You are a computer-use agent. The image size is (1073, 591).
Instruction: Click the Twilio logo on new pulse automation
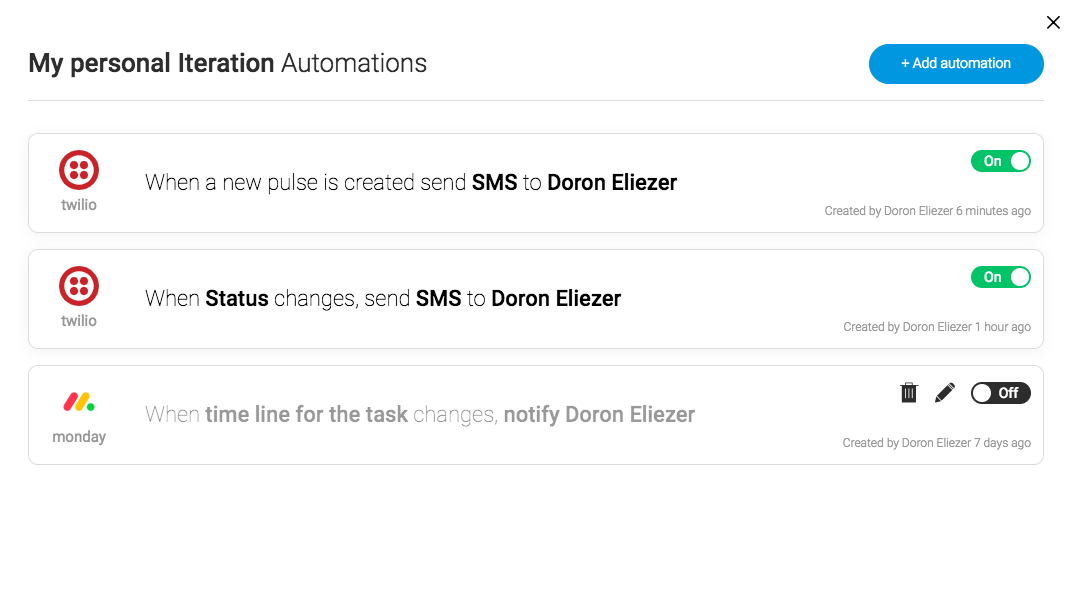[79, 170]
